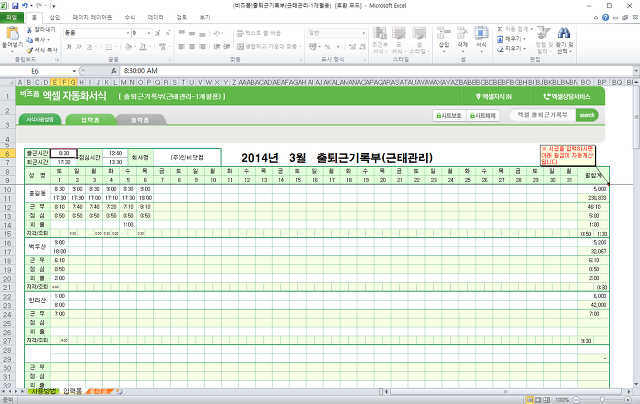Click the formula bar showing 8:30:00 AM
This screenshot has height=404, width=640.
tap(376, 71)
